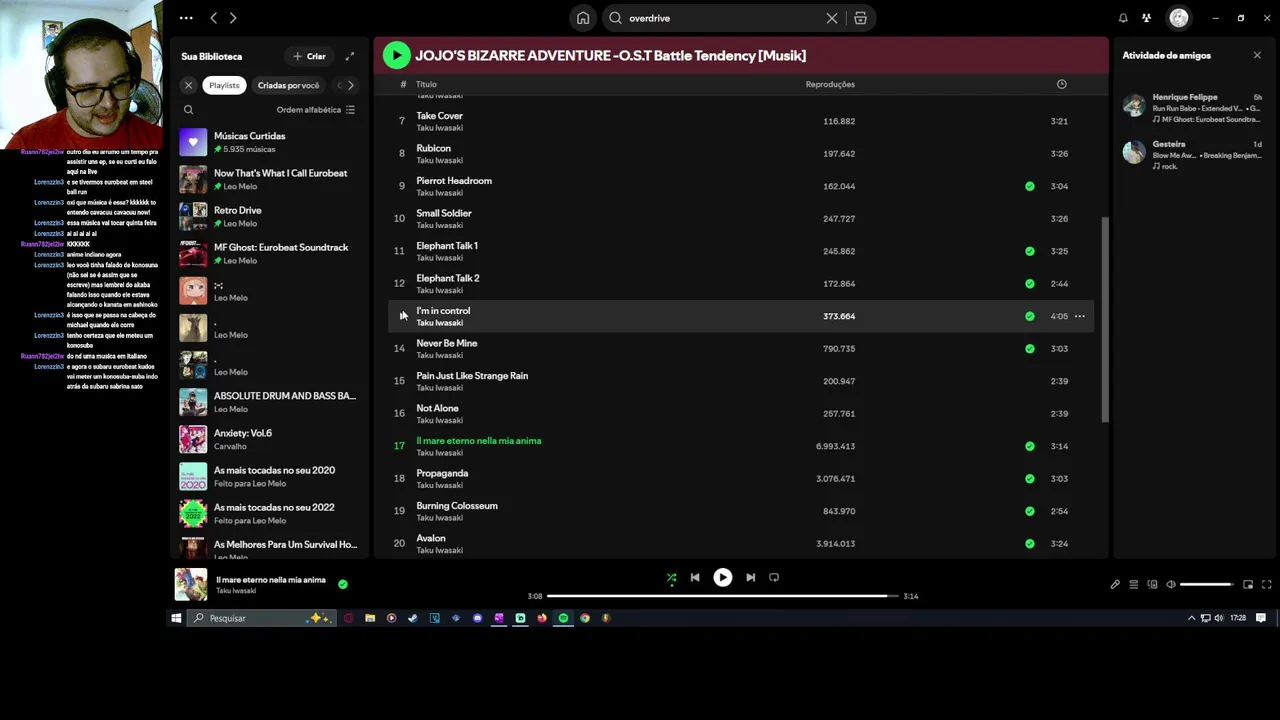This screenshot has width=1280, height=720.
Task: Click Taku Iwasaki artist link in player bar
Action: [236, 591]
